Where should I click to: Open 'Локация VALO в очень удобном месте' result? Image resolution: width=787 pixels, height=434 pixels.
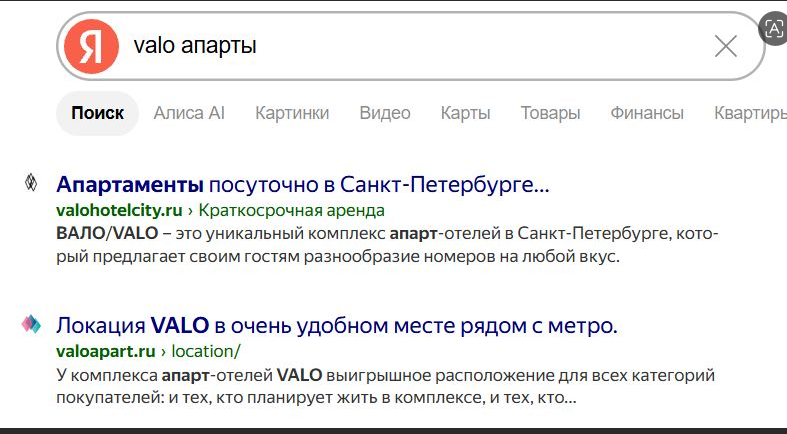pos(337,326)
